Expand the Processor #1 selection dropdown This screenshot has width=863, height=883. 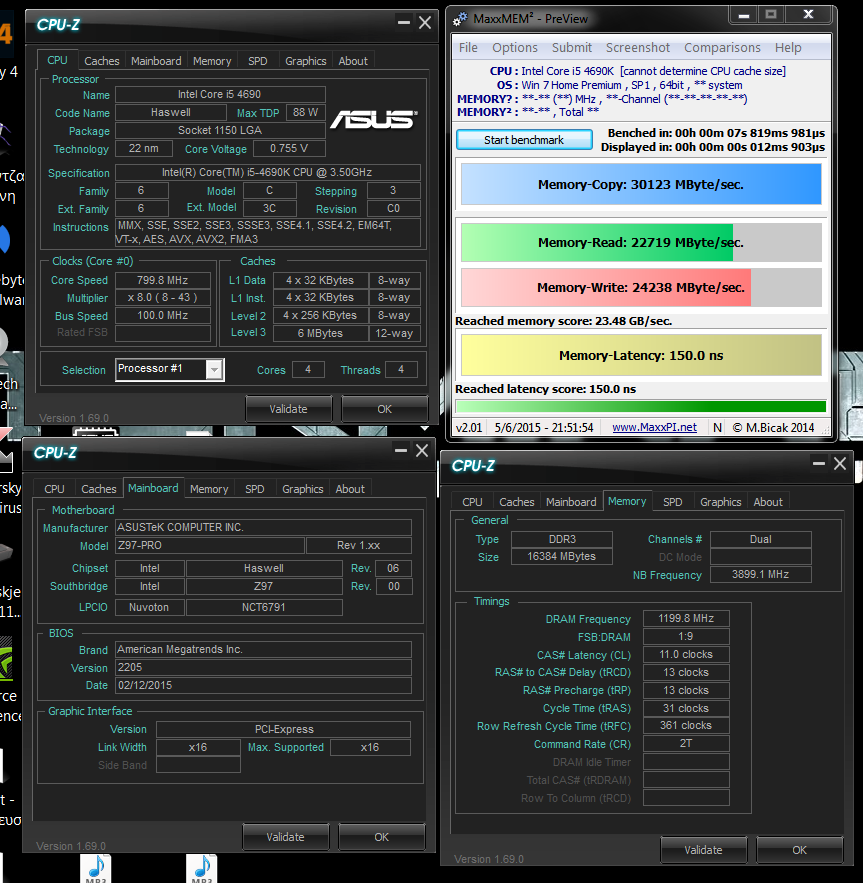click(x=214, y=370)
